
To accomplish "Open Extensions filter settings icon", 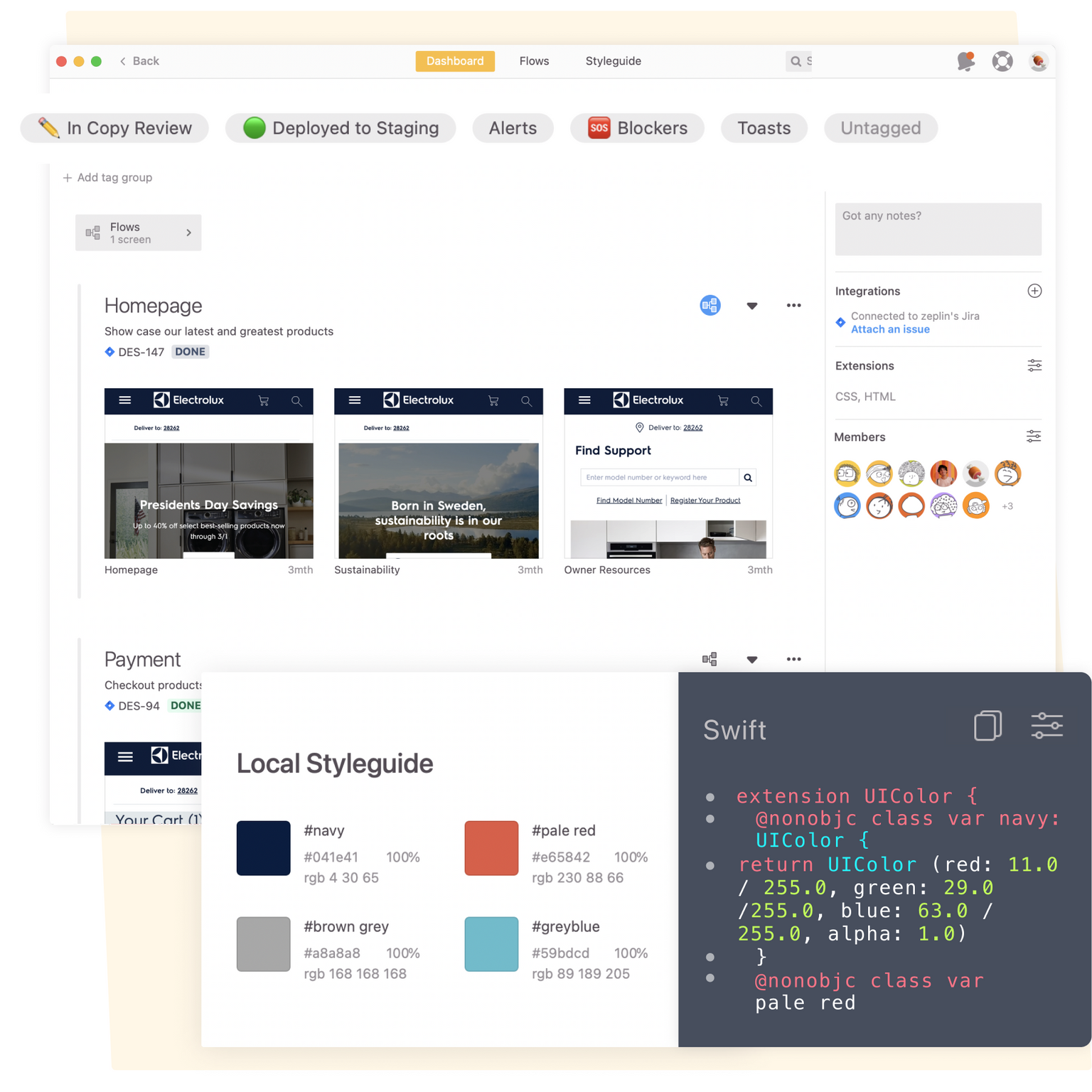I will click(x=1034, y=365).
